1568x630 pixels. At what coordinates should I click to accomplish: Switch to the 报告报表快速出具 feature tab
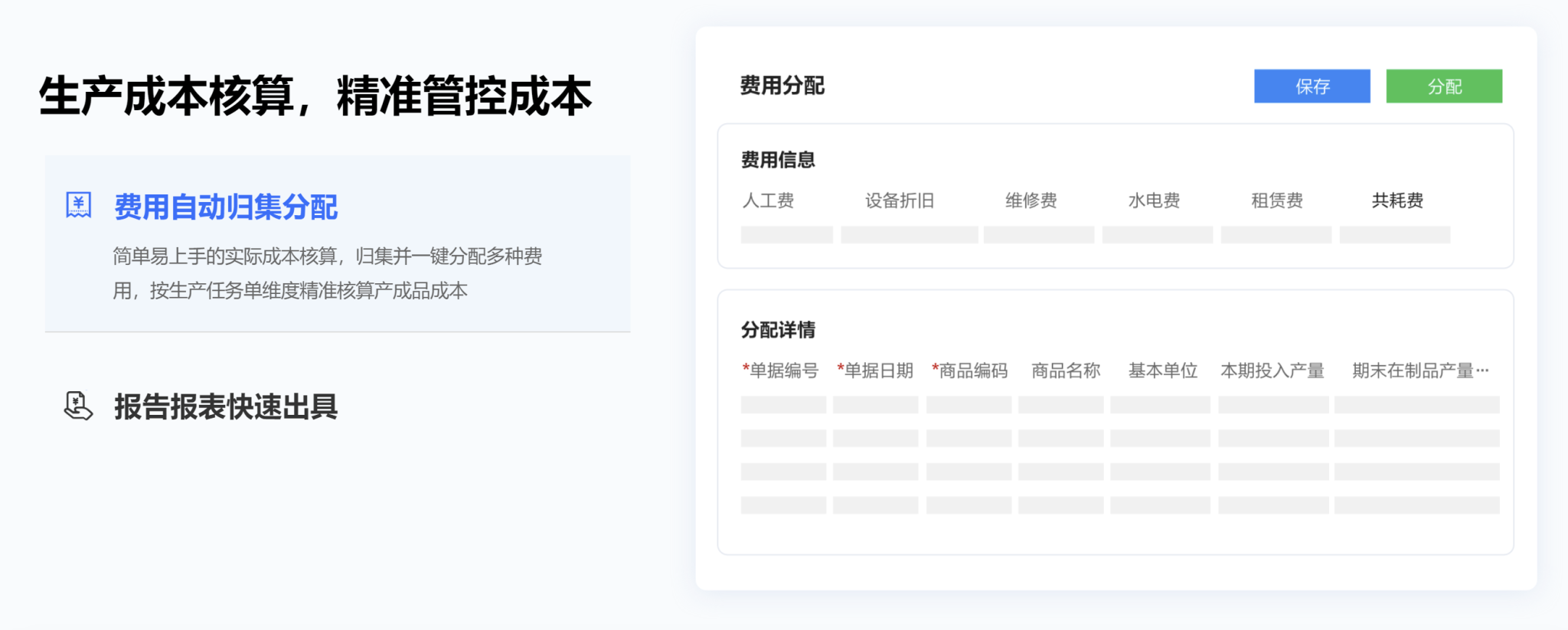tap(226, 406)
